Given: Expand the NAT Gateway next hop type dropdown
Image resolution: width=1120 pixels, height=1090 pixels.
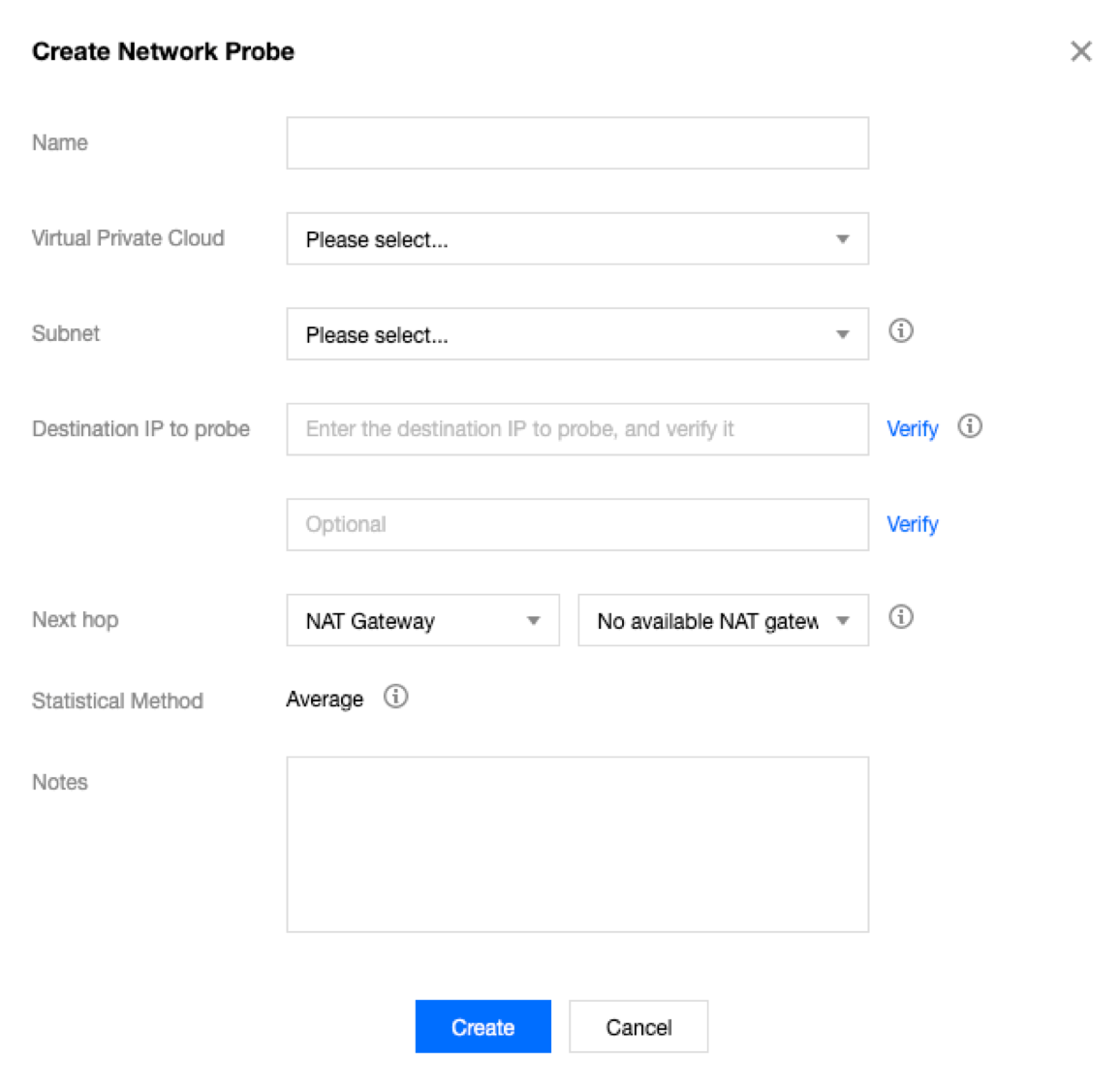Looking at the screenshot, I should click(x=422, y=621).
